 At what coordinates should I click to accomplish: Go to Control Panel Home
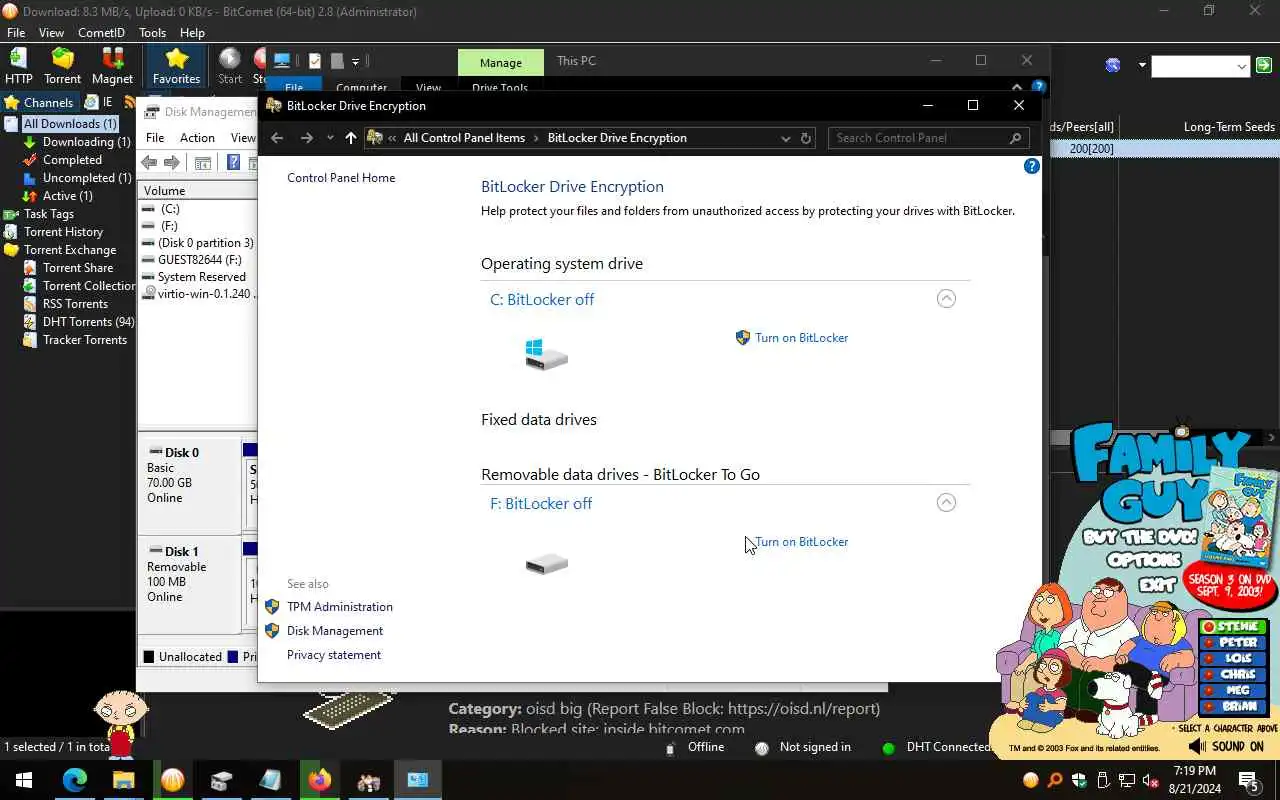click(x=341, y=178)
